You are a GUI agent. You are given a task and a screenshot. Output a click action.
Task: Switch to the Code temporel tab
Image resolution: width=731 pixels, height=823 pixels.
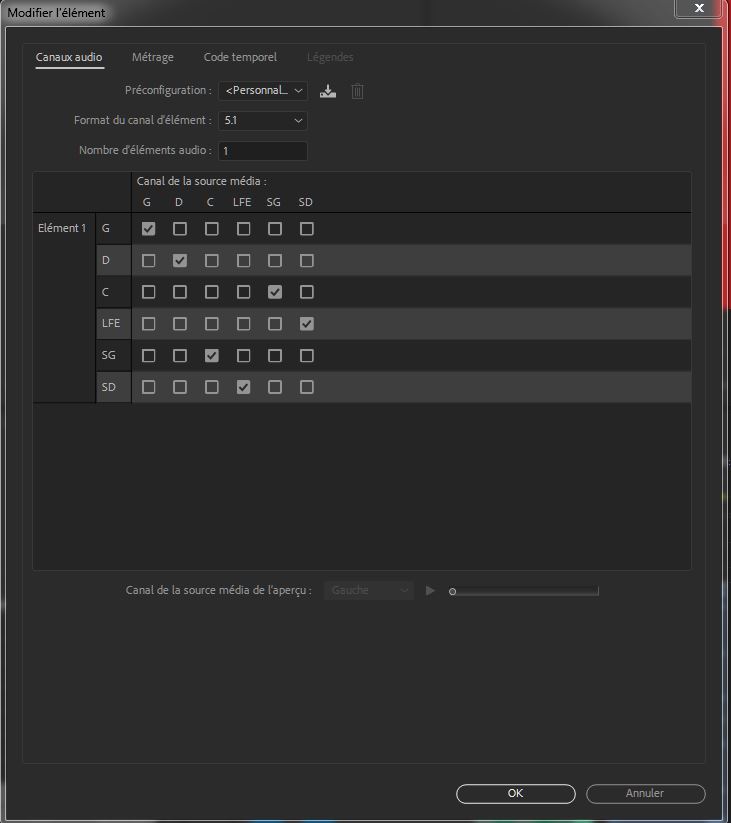(x=240, y=58)
